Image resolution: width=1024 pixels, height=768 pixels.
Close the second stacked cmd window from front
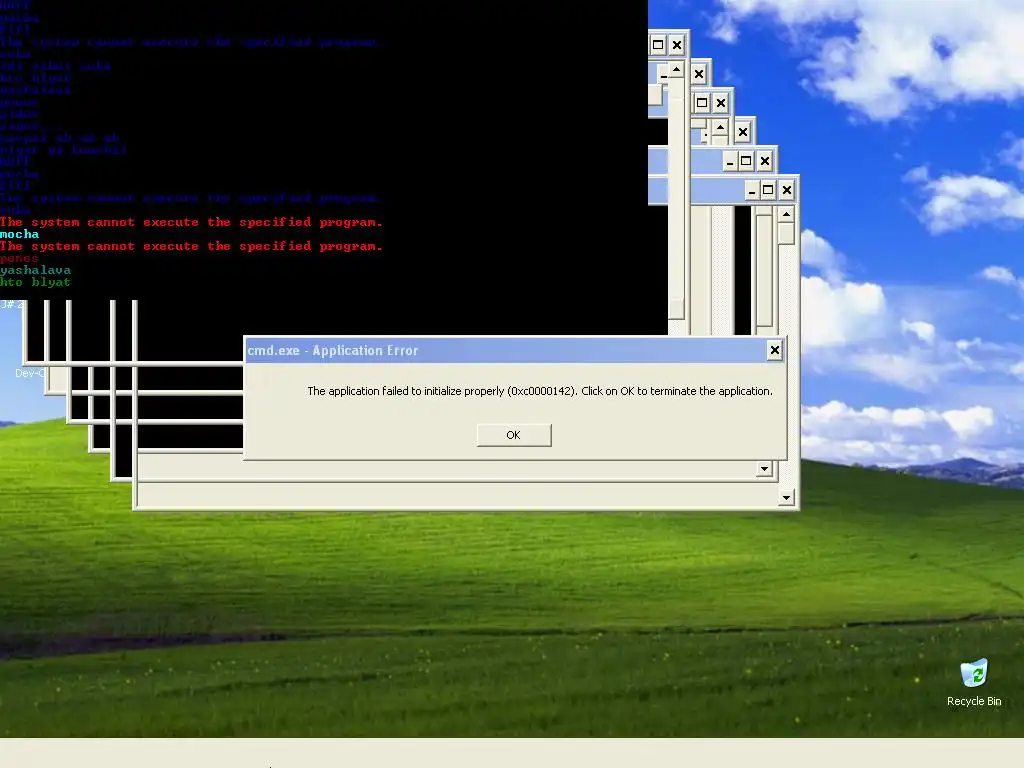click(765, 161)
